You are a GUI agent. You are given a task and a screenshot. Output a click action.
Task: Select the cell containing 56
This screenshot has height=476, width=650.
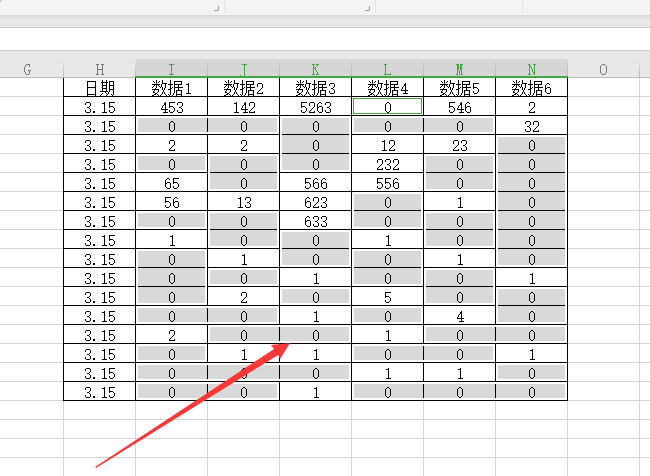point(171,202)
